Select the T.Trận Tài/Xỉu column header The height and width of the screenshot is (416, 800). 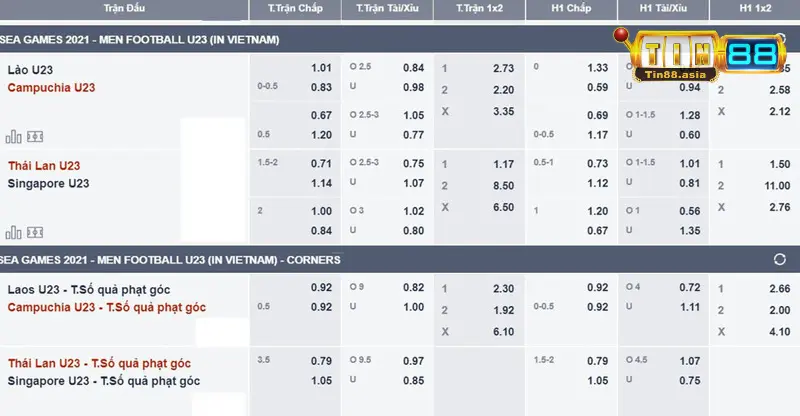click(x=388, y=8)
